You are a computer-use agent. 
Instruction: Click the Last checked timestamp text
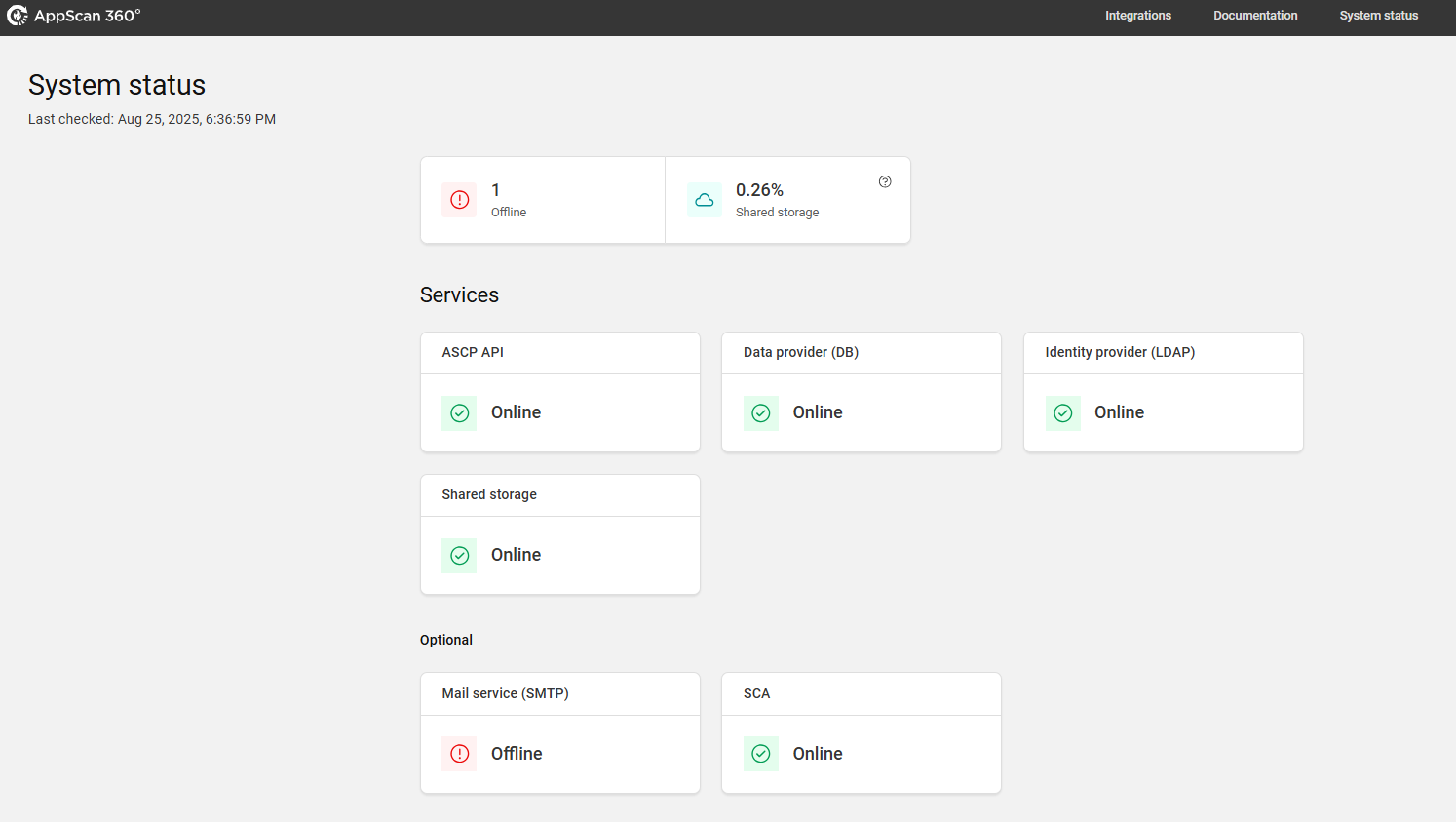pos(152,119)
